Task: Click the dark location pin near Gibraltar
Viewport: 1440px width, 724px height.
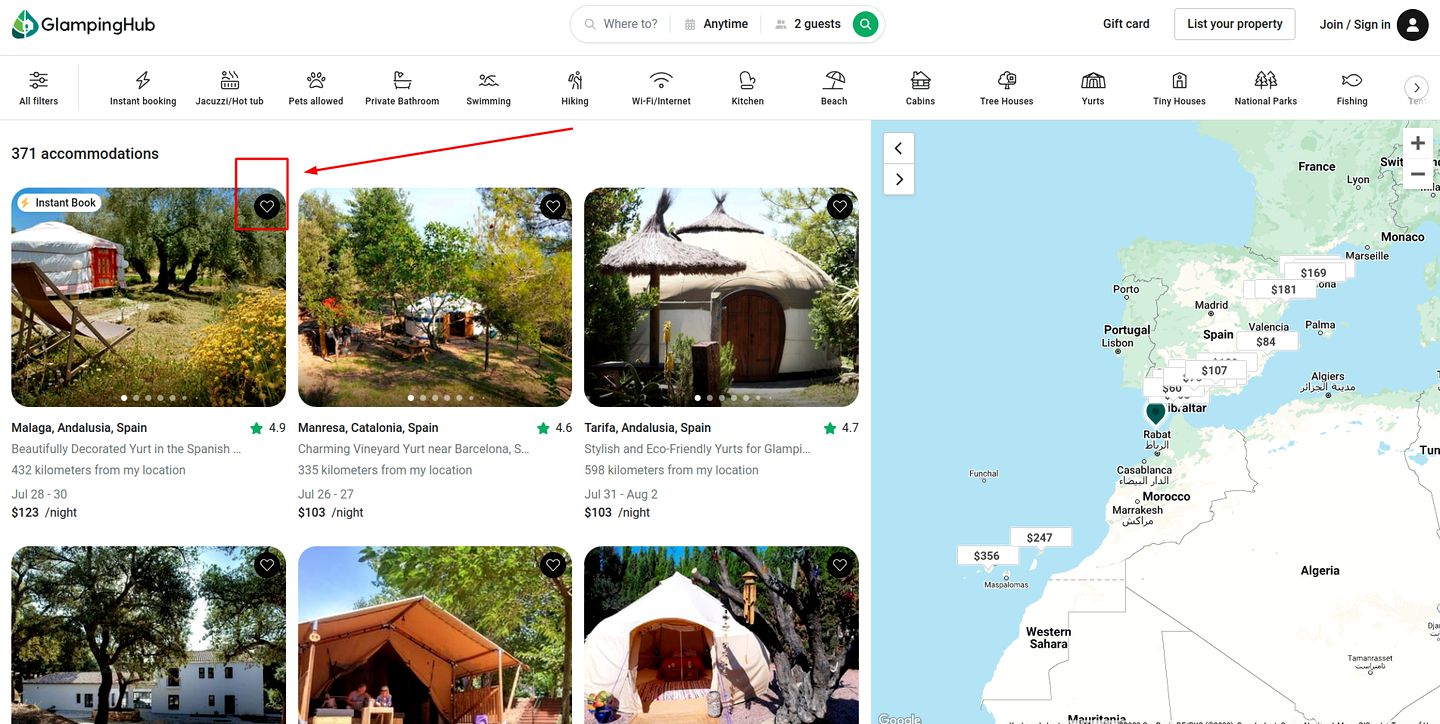Action: tap(1156, 413)
